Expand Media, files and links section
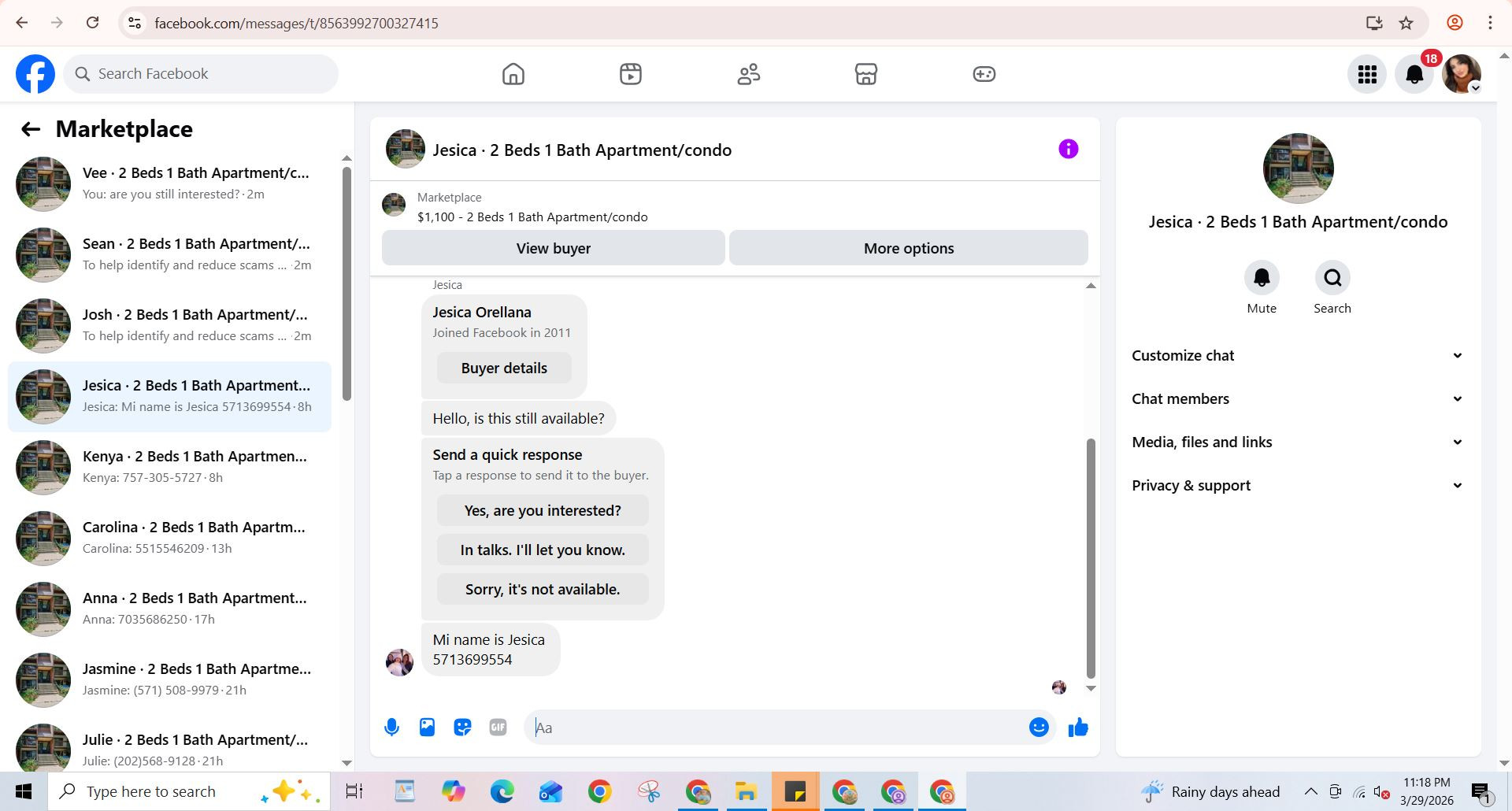The image size is (1512, 811). [x=1298, y=443]
